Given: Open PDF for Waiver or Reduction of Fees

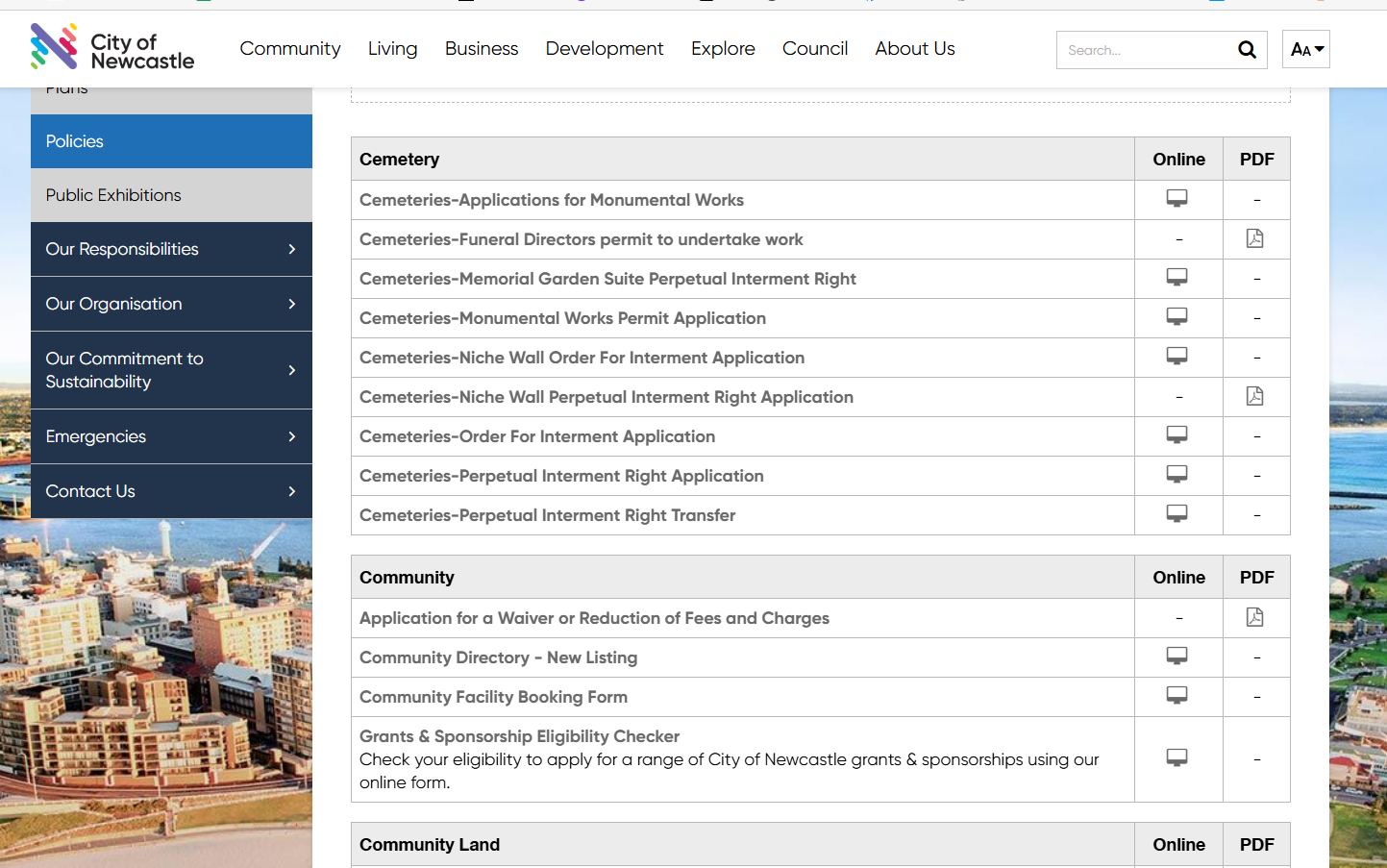Looking at the screenshot, I should (x=1255, y=617).
